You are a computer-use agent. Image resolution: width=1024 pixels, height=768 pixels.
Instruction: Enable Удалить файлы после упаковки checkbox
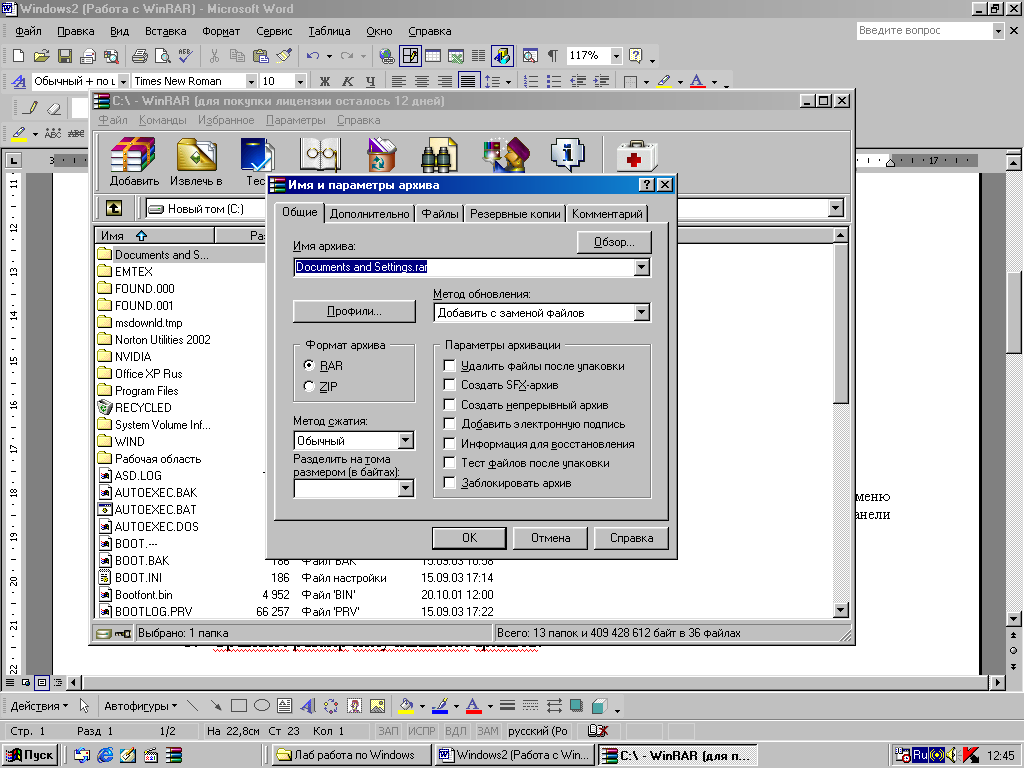pyautogui.click(x=449, y=365)
